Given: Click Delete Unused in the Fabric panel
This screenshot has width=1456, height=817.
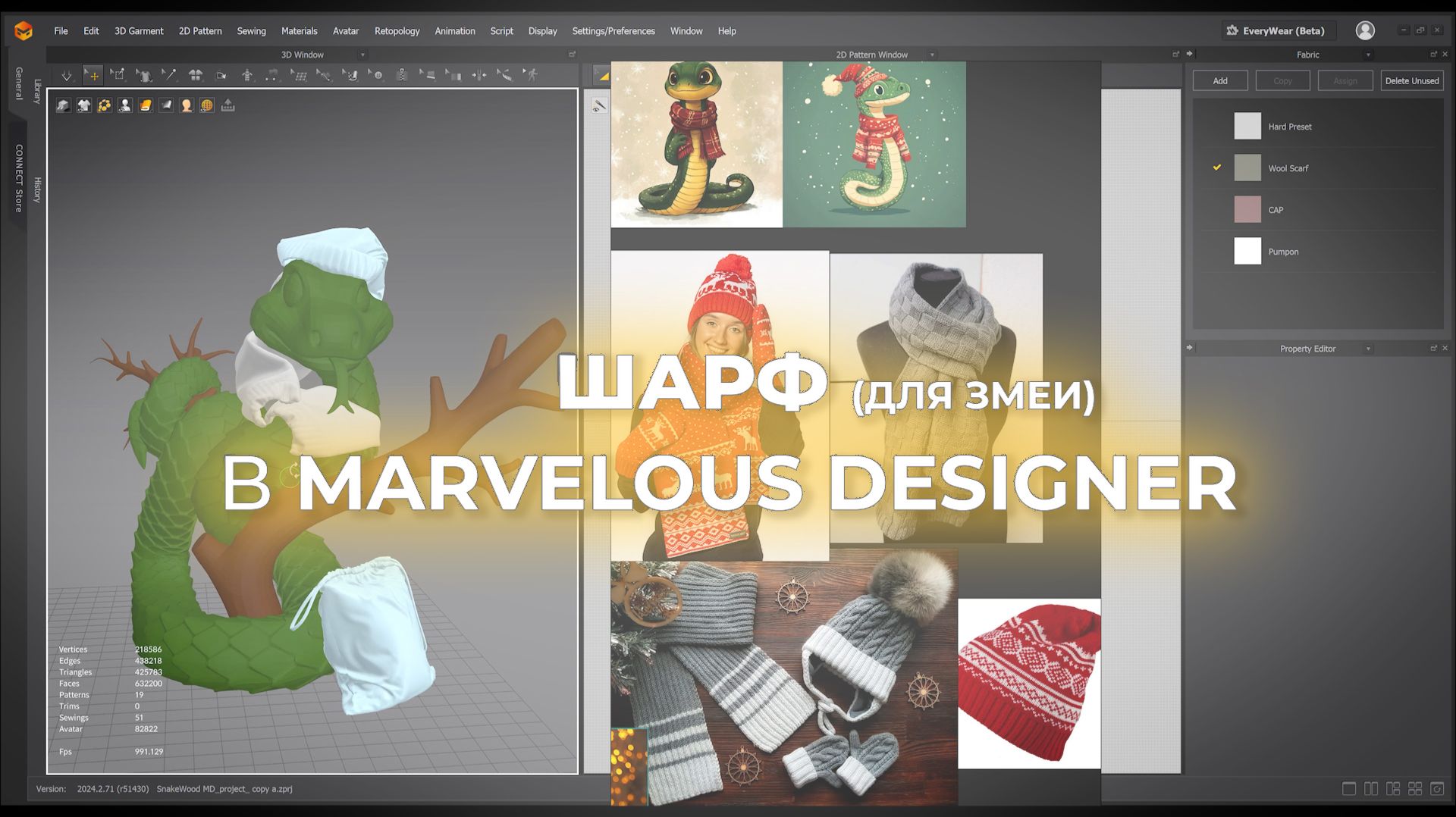Looking at the screenshot, I should click(x=1411, y=80).
